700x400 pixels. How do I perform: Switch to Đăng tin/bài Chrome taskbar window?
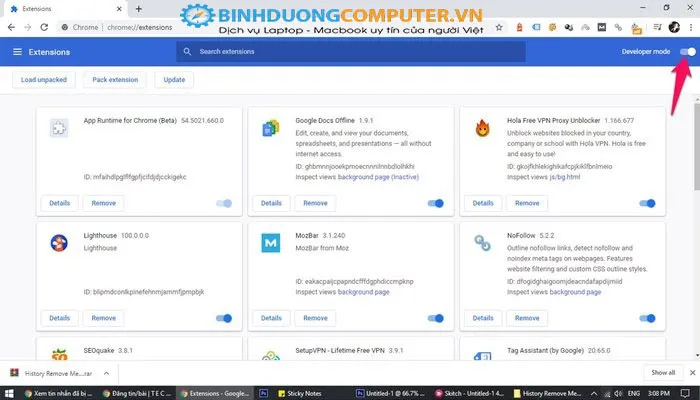137,393
